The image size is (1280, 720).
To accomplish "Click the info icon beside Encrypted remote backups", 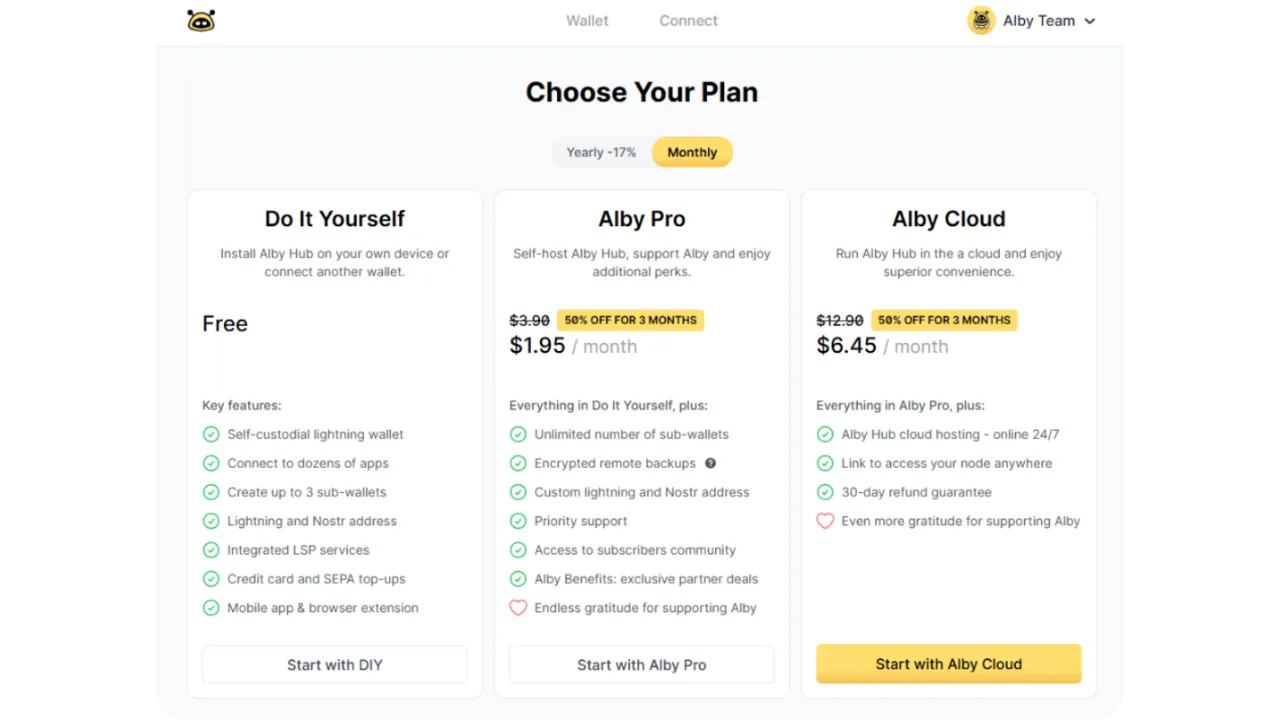I will 710,463.
